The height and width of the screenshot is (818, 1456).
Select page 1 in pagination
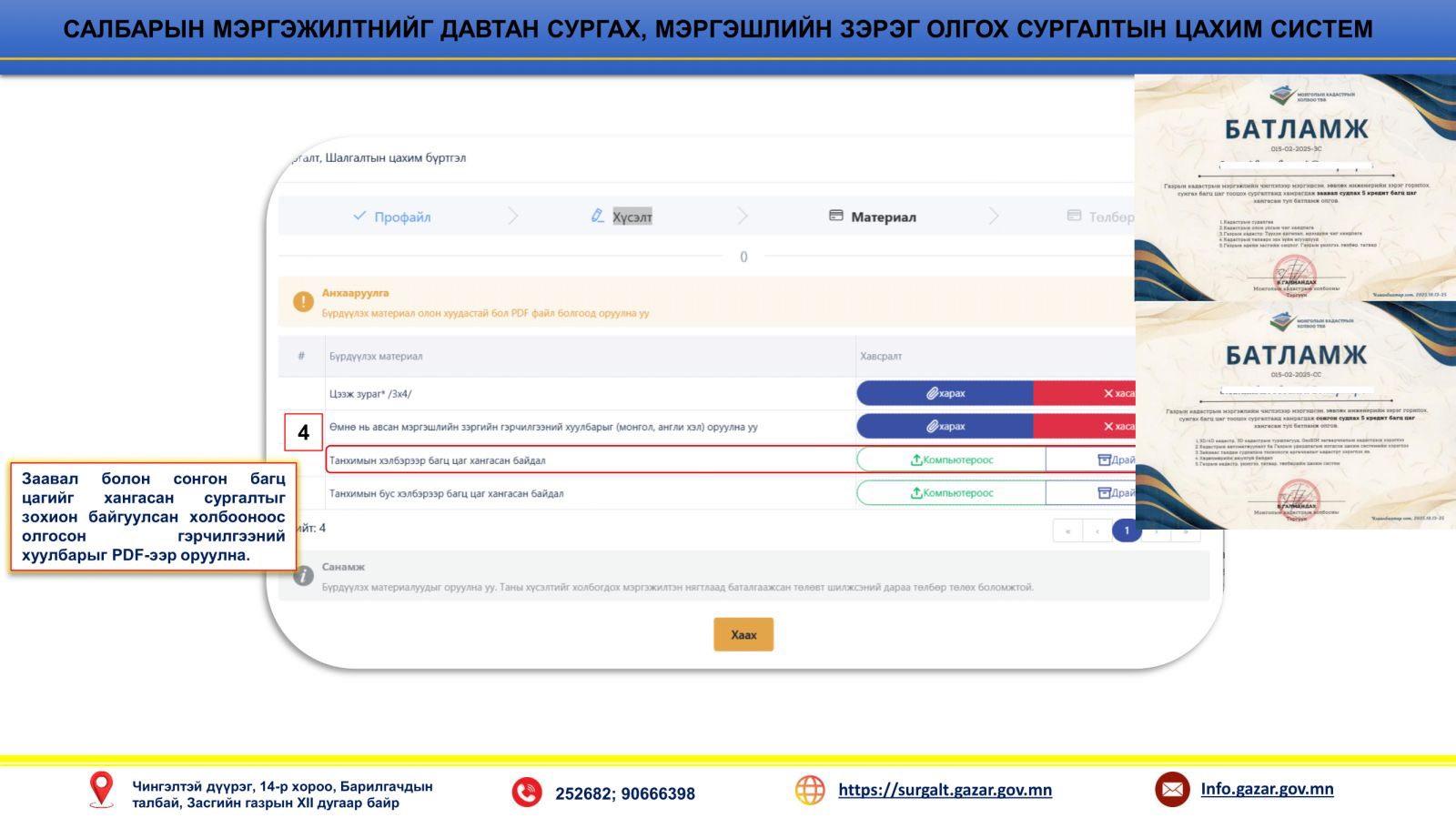tap(1127, 530)
